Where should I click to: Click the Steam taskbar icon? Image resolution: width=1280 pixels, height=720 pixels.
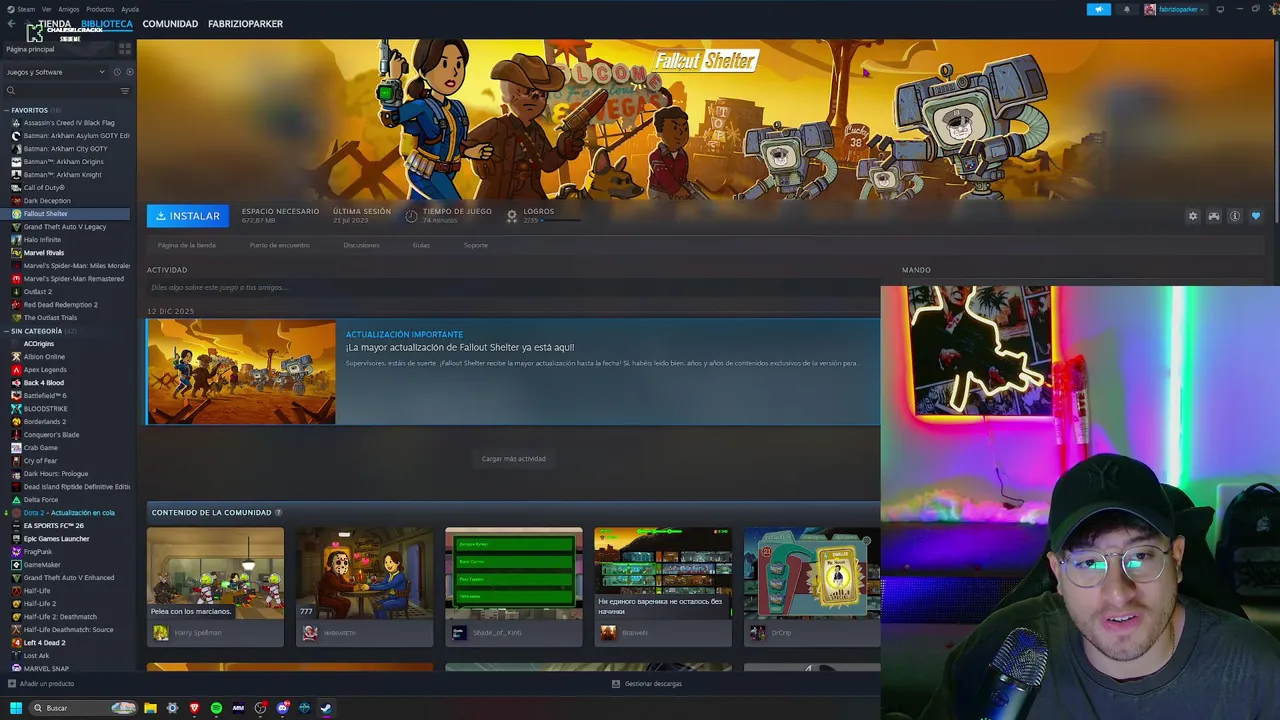(326, 708)
